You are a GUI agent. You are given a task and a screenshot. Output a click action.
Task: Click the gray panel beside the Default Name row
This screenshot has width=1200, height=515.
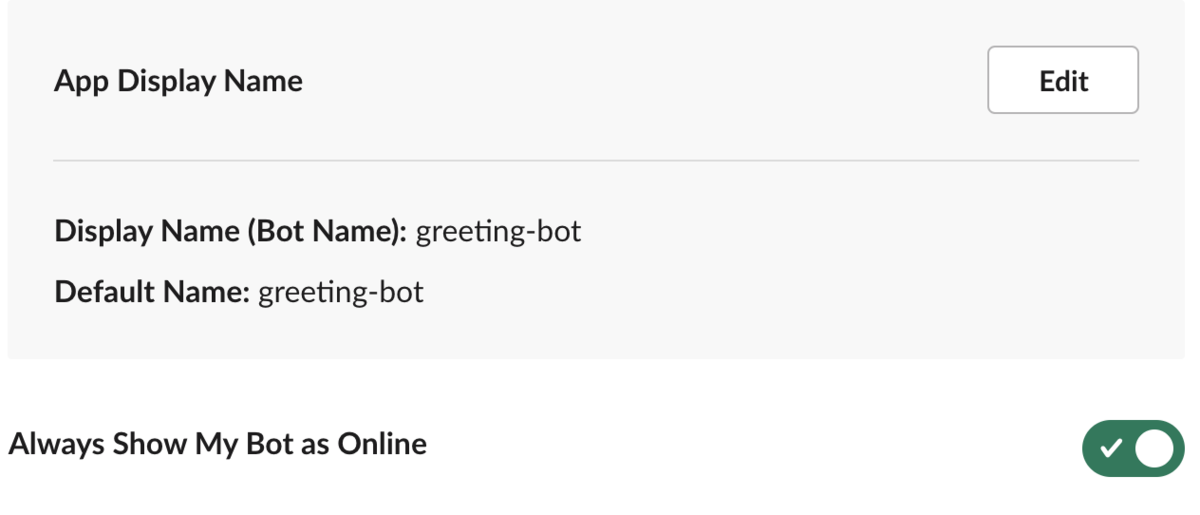[x=800, y=293]
